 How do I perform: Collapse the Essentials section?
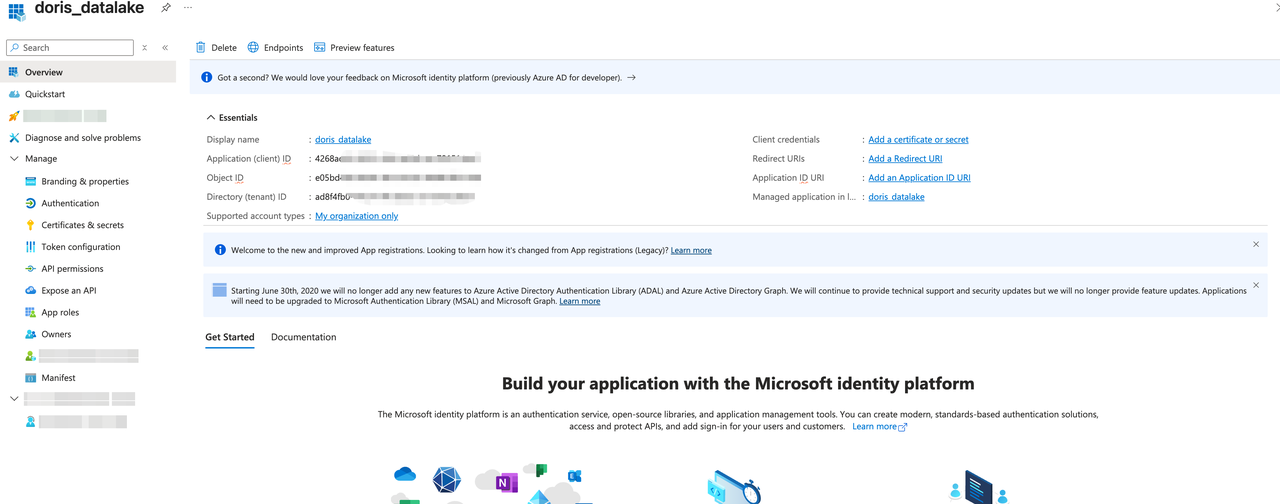point(211,118)
